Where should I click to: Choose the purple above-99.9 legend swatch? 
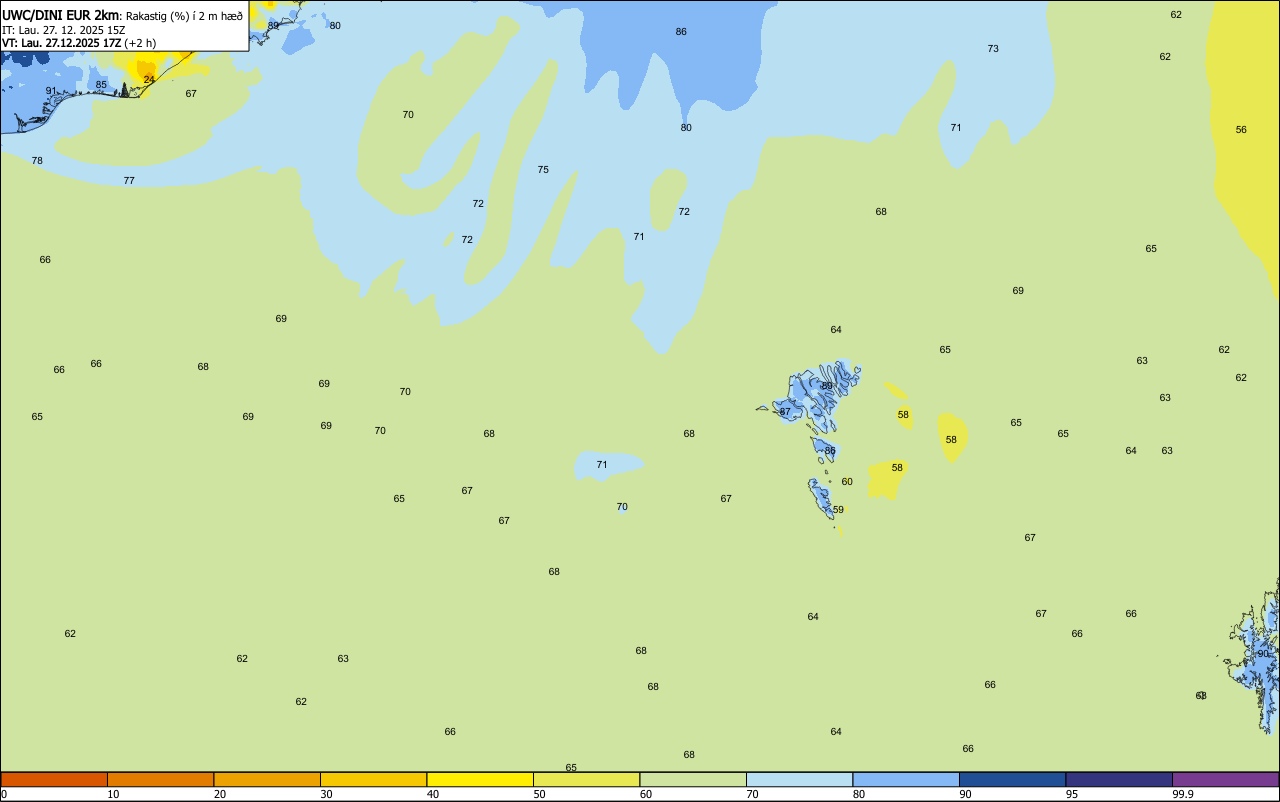(x=1225, y=779)
